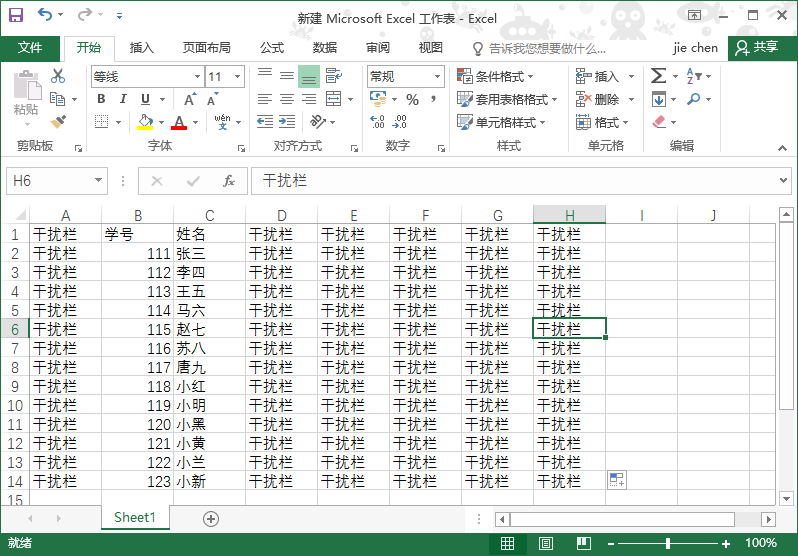Apply the yellow fill color swatch
The image size is (798, 556).
(145, 122)
